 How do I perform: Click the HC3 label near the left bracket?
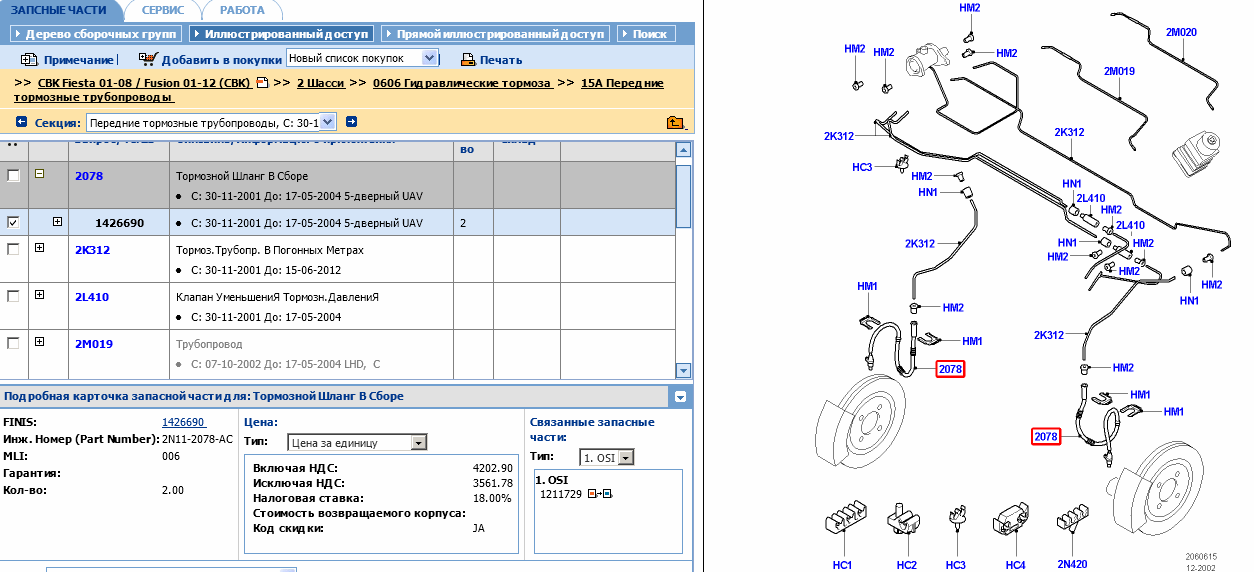(x=862, y=167)
